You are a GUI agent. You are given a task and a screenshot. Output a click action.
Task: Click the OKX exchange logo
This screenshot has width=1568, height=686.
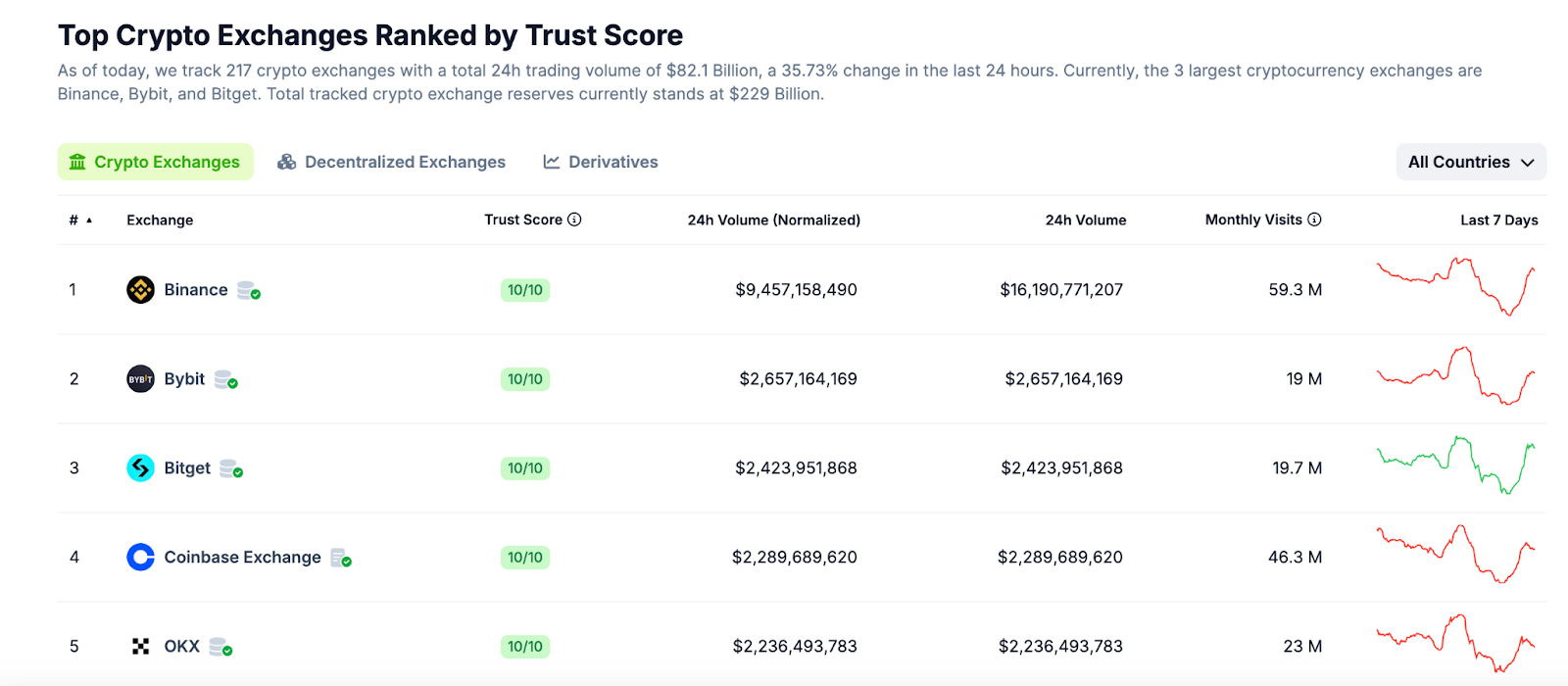140,646
